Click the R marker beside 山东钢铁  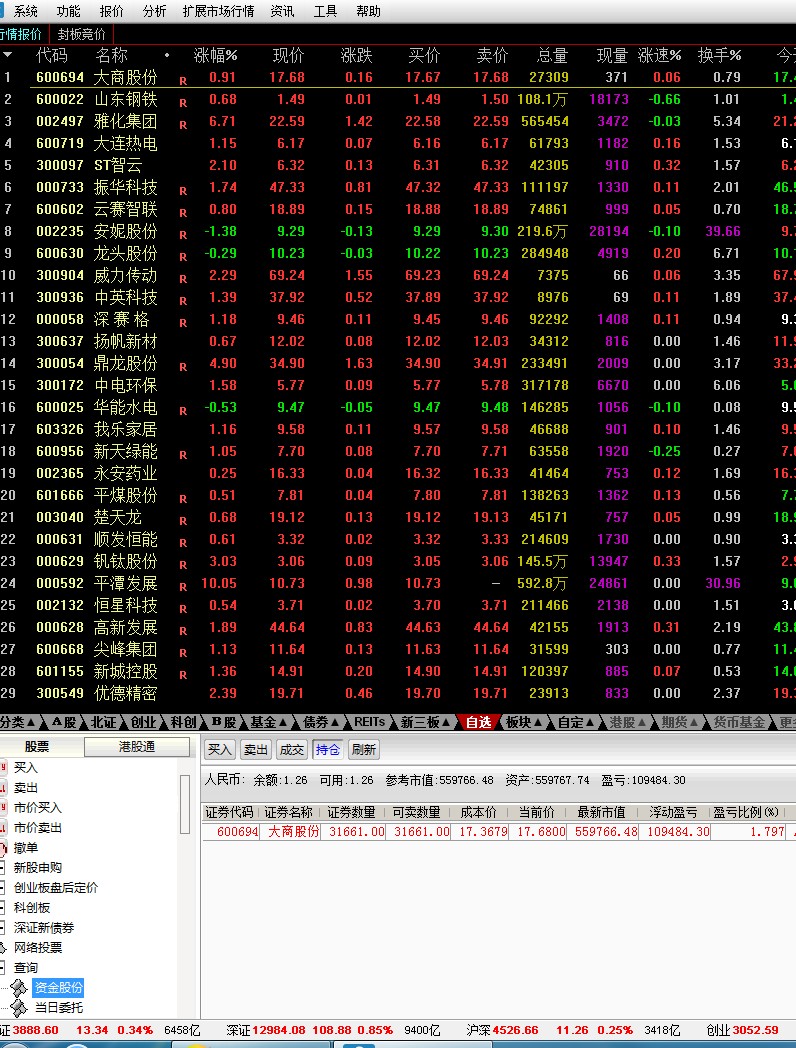[x=183, y=103]
